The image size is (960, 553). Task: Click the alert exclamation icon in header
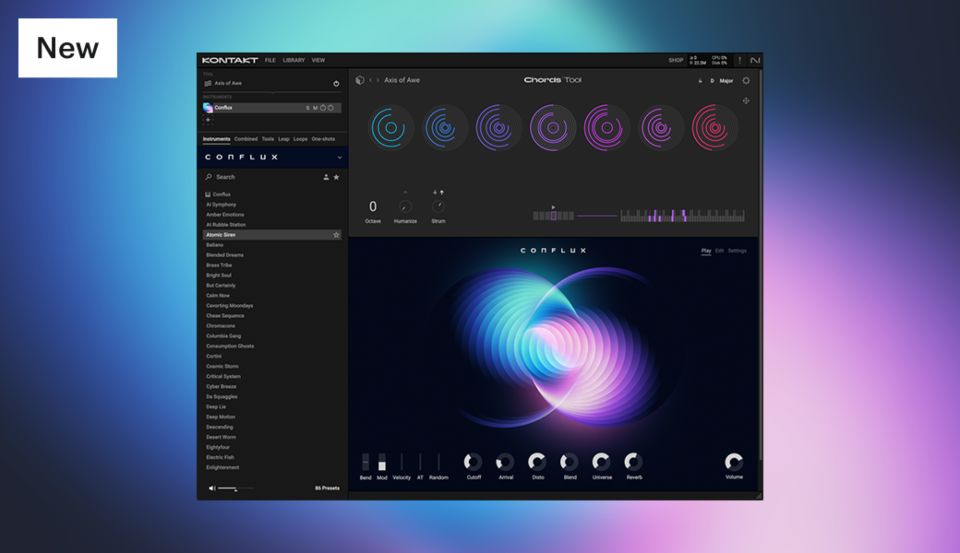[x=740, y=60]
